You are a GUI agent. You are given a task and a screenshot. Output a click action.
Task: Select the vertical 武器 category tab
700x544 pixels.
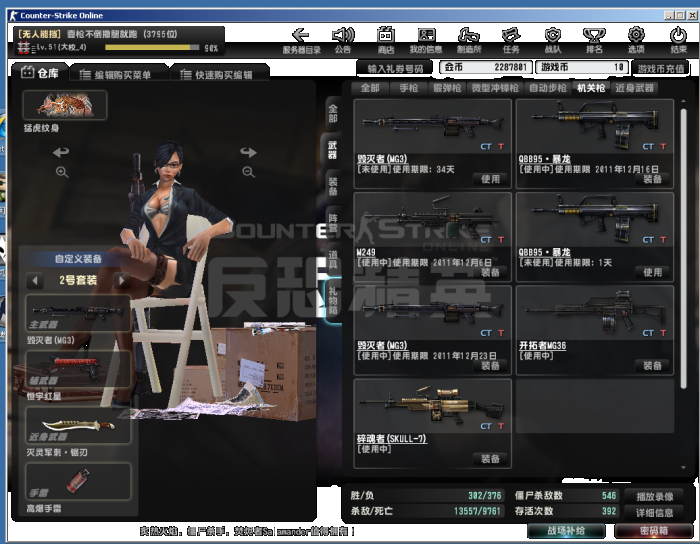point(333,150)
